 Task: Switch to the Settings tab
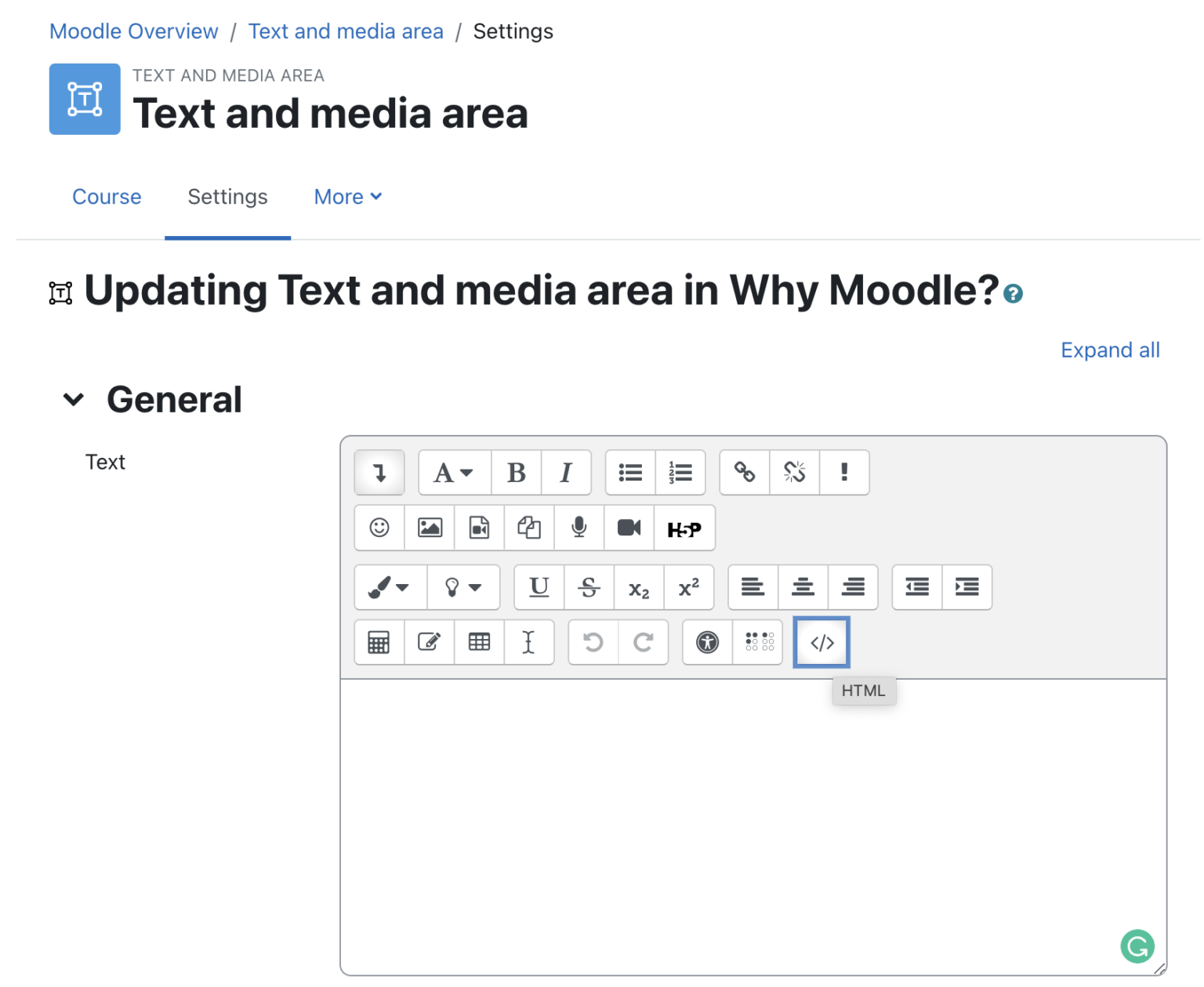click(x=227, y=197)
